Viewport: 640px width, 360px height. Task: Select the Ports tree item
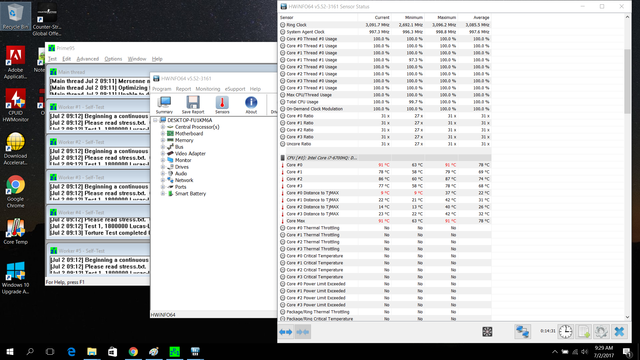[x=180, y=187]
